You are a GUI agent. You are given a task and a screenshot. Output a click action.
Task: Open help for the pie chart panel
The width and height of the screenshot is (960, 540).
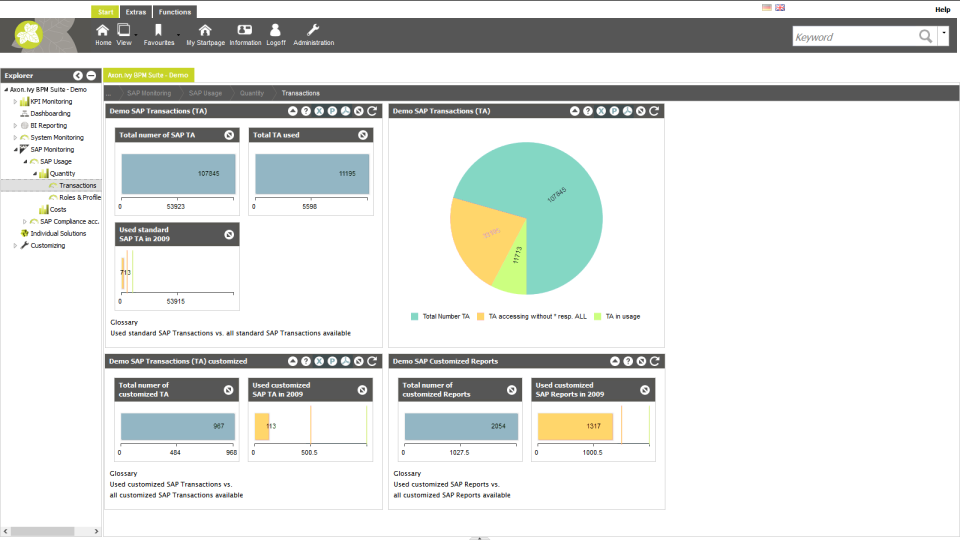pyautogui.click(x=588, y=111)
